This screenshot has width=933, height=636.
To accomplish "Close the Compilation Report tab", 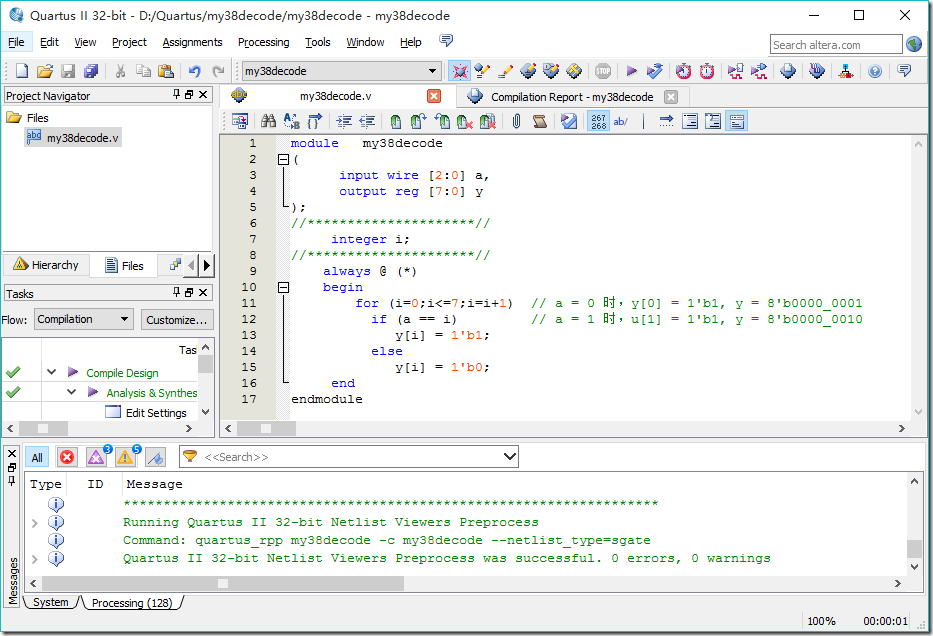I will click(x=671, y=97).
